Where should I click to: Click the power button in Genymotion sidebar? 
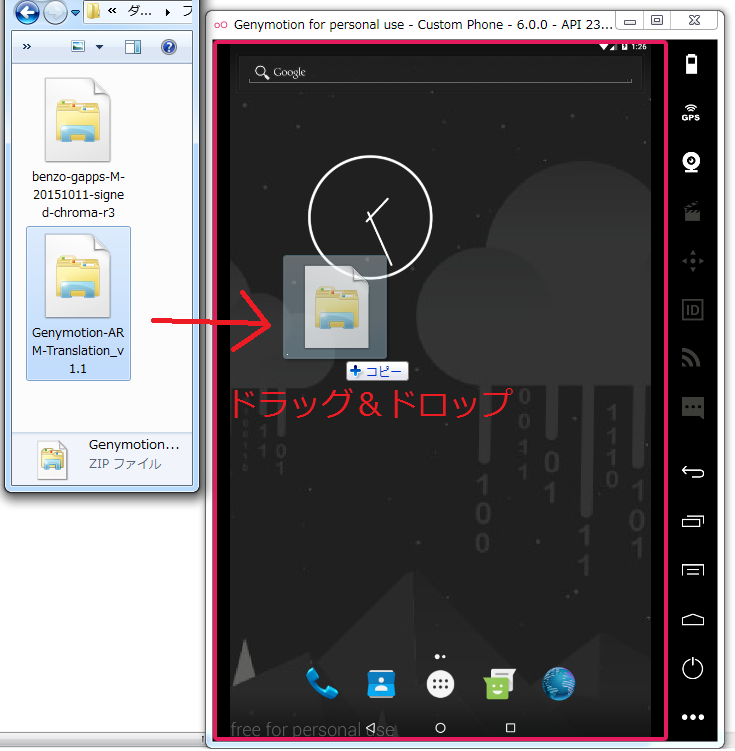[x=692, y=668]
